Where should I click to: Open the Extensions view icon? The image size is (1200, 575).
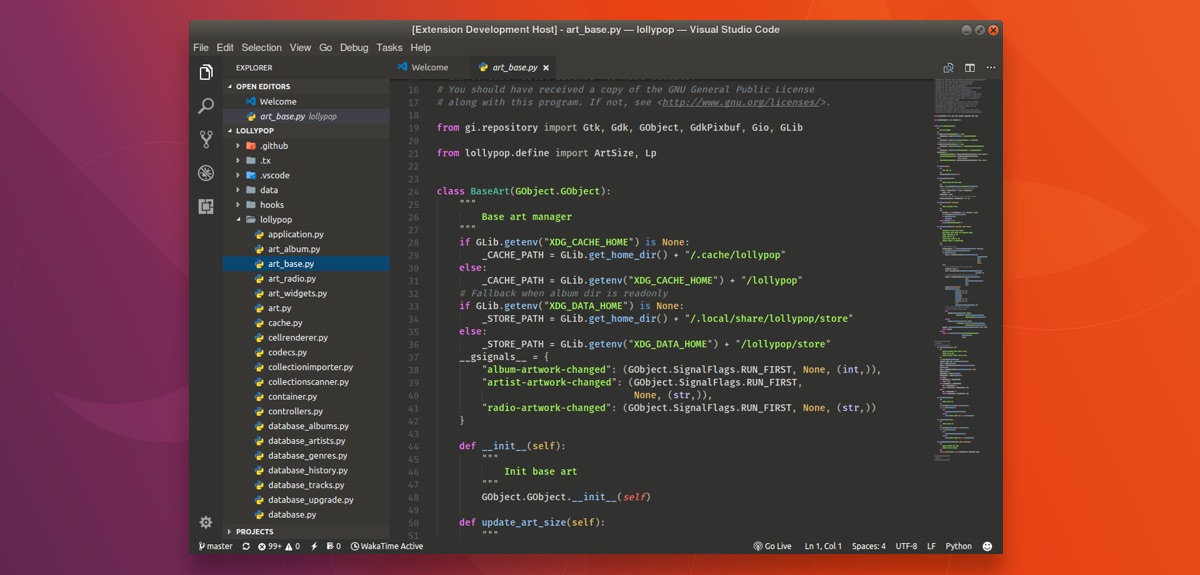pyautogui.click(x=206, y=206)
